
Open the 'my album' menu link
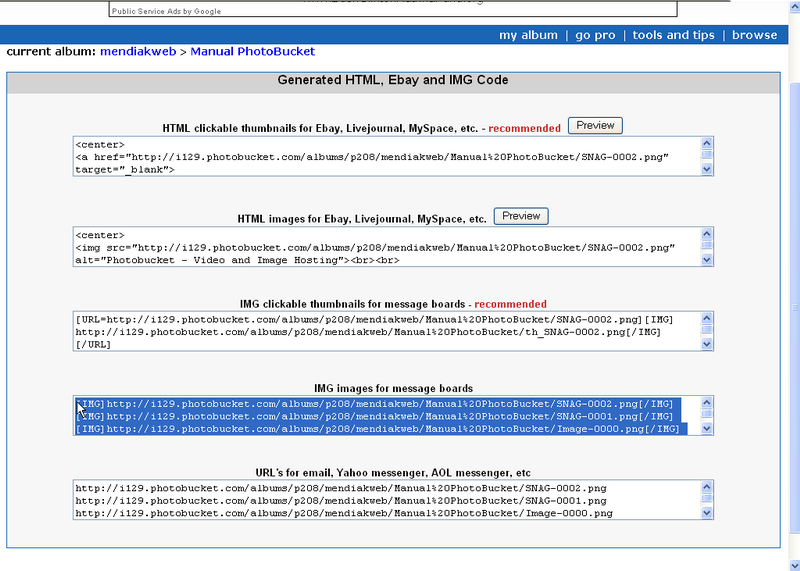[x=528, y=35]
